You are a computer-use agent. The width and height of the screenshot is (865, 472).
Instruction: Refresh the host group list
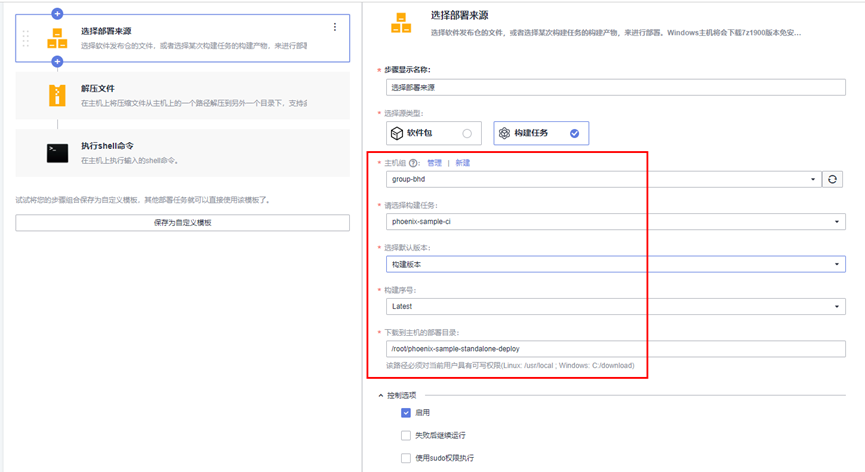pos(832,179)
